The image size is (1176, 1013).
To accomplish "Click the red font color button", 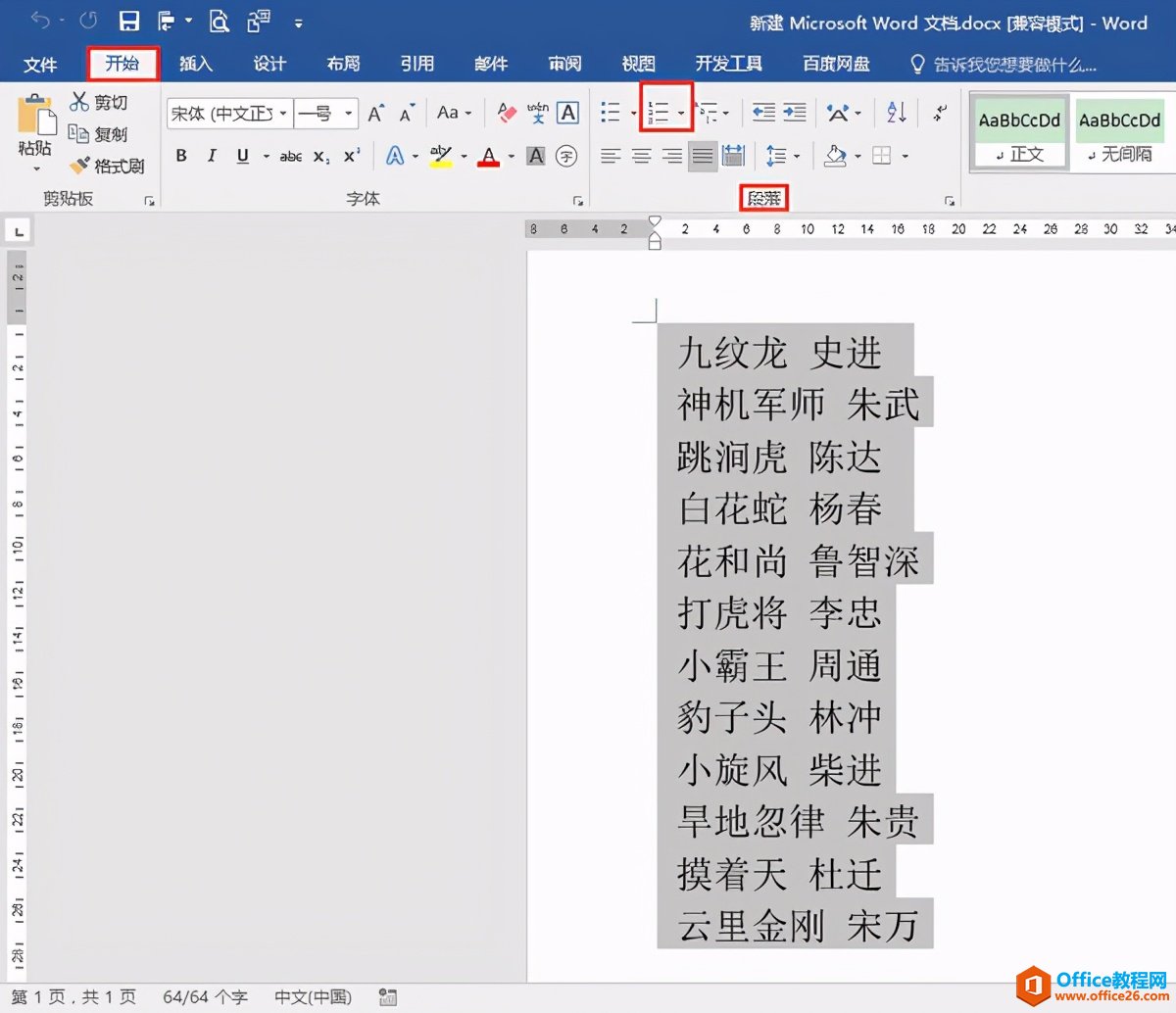I will coord(489,156).
